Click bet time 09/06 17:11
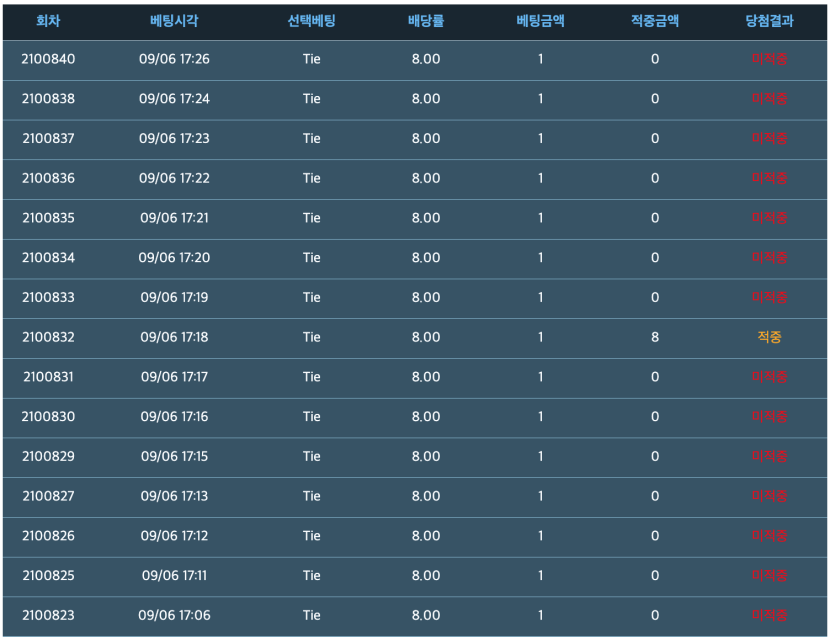835x638 pixels. [x=174, y=576]
